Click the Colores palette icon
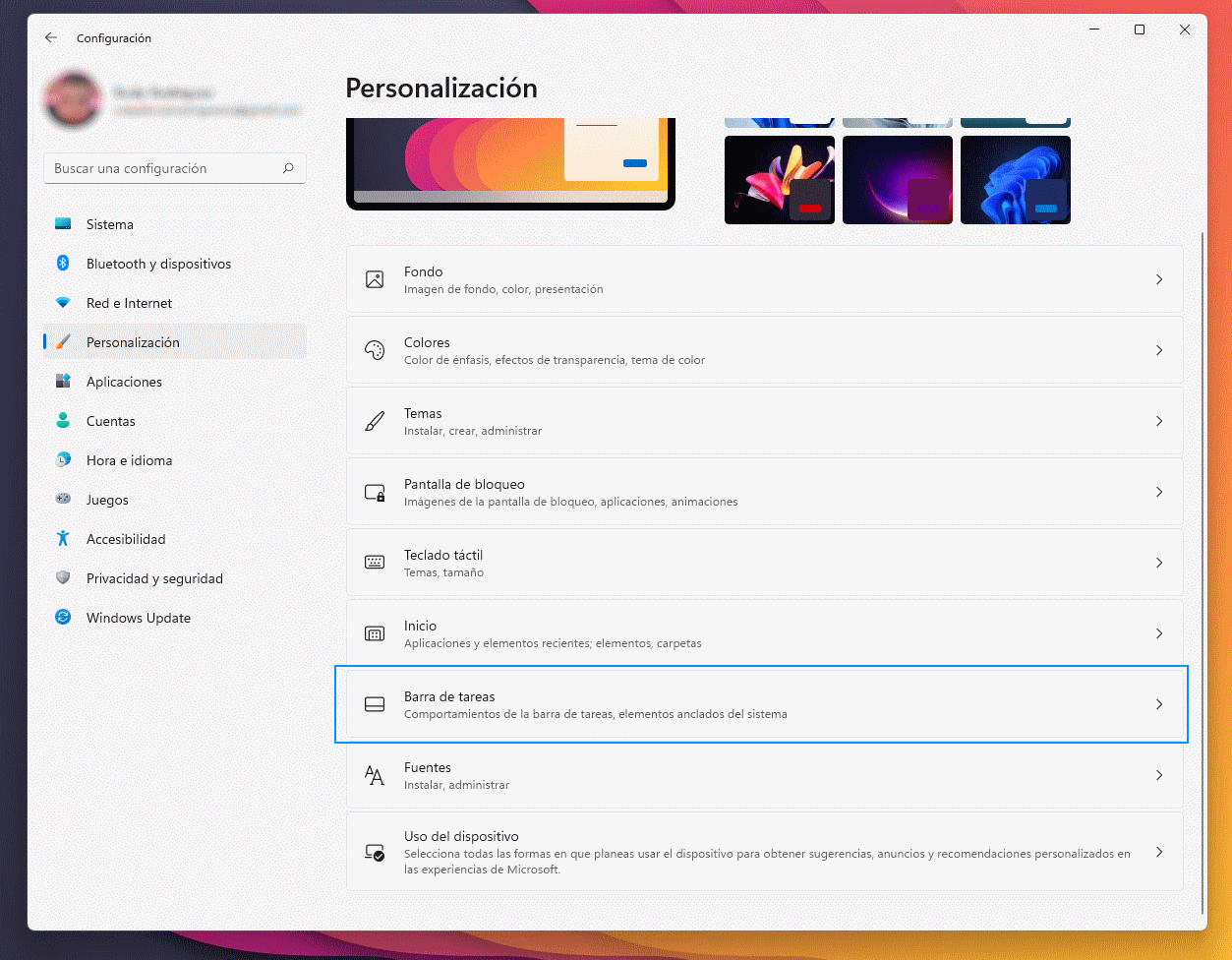Viewport: 1232px width, 960px height. coord(375,350)
